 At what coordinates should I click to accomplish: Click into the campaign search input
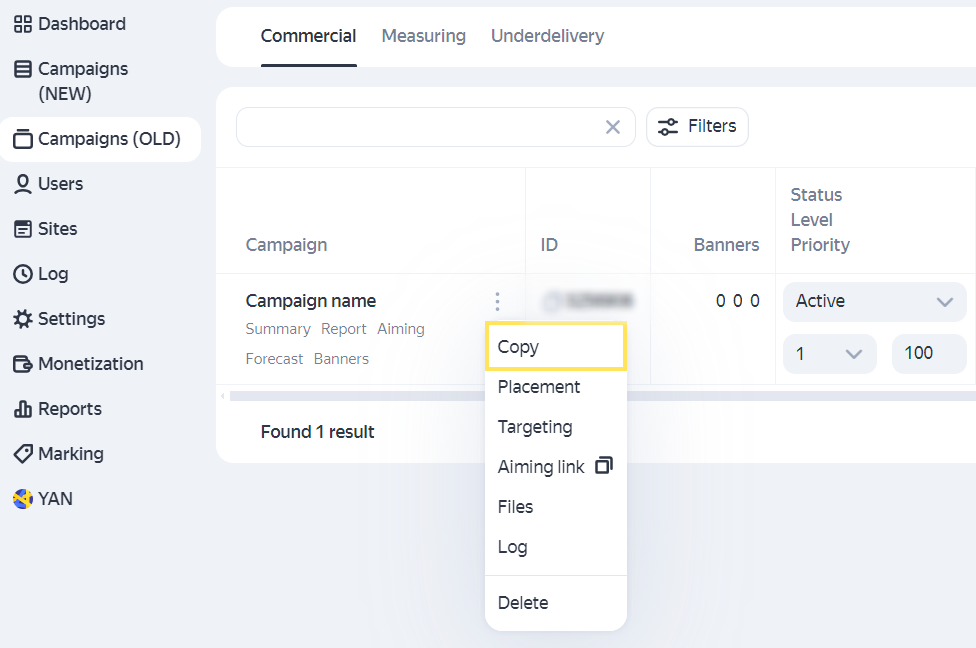tap(418, 127)
